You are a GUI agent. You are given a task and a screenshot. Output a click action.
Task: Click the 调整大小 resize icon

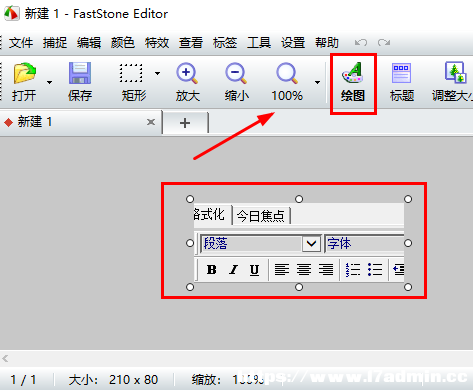[x=455, y=72]
